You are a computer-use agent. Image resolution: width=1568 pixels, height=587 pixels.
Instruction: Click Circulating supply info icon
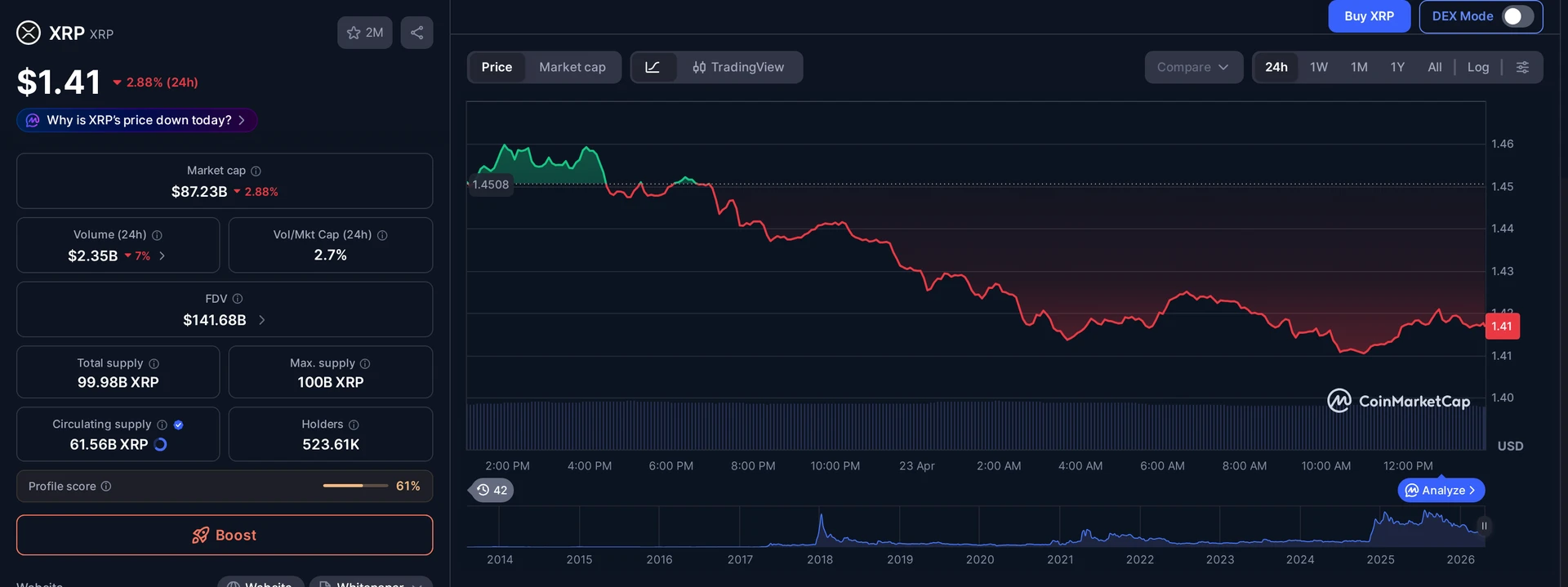162,425
